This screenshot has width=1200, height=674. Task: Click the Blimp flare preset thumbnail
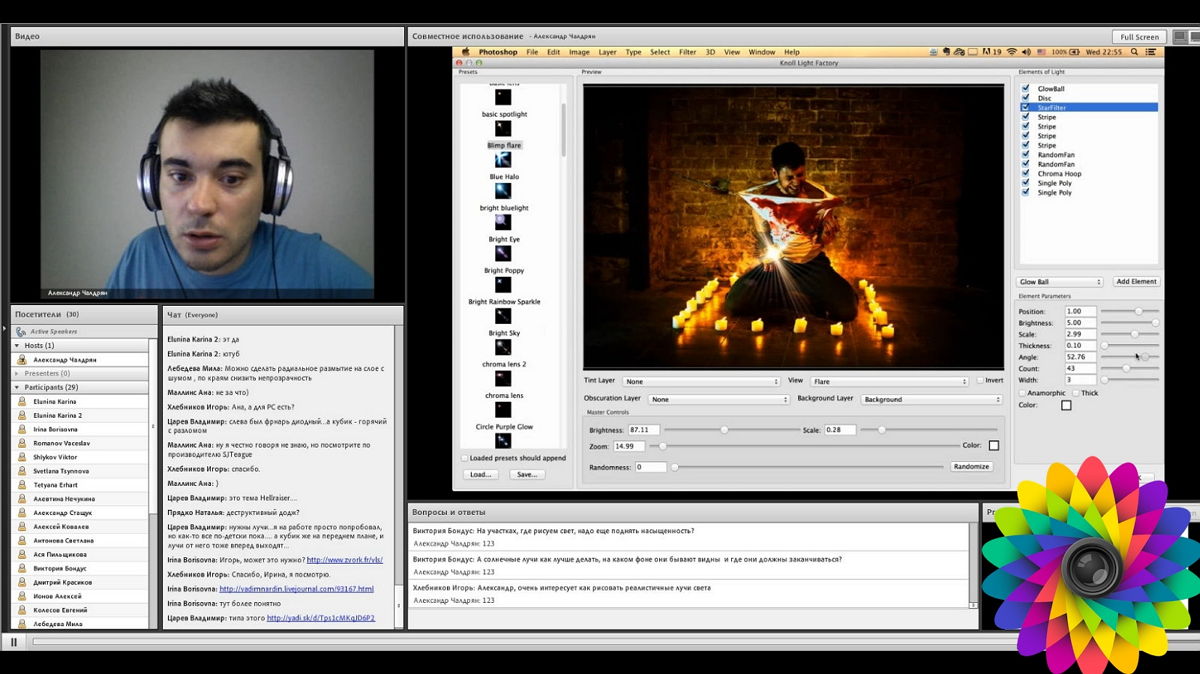[503, 159]
